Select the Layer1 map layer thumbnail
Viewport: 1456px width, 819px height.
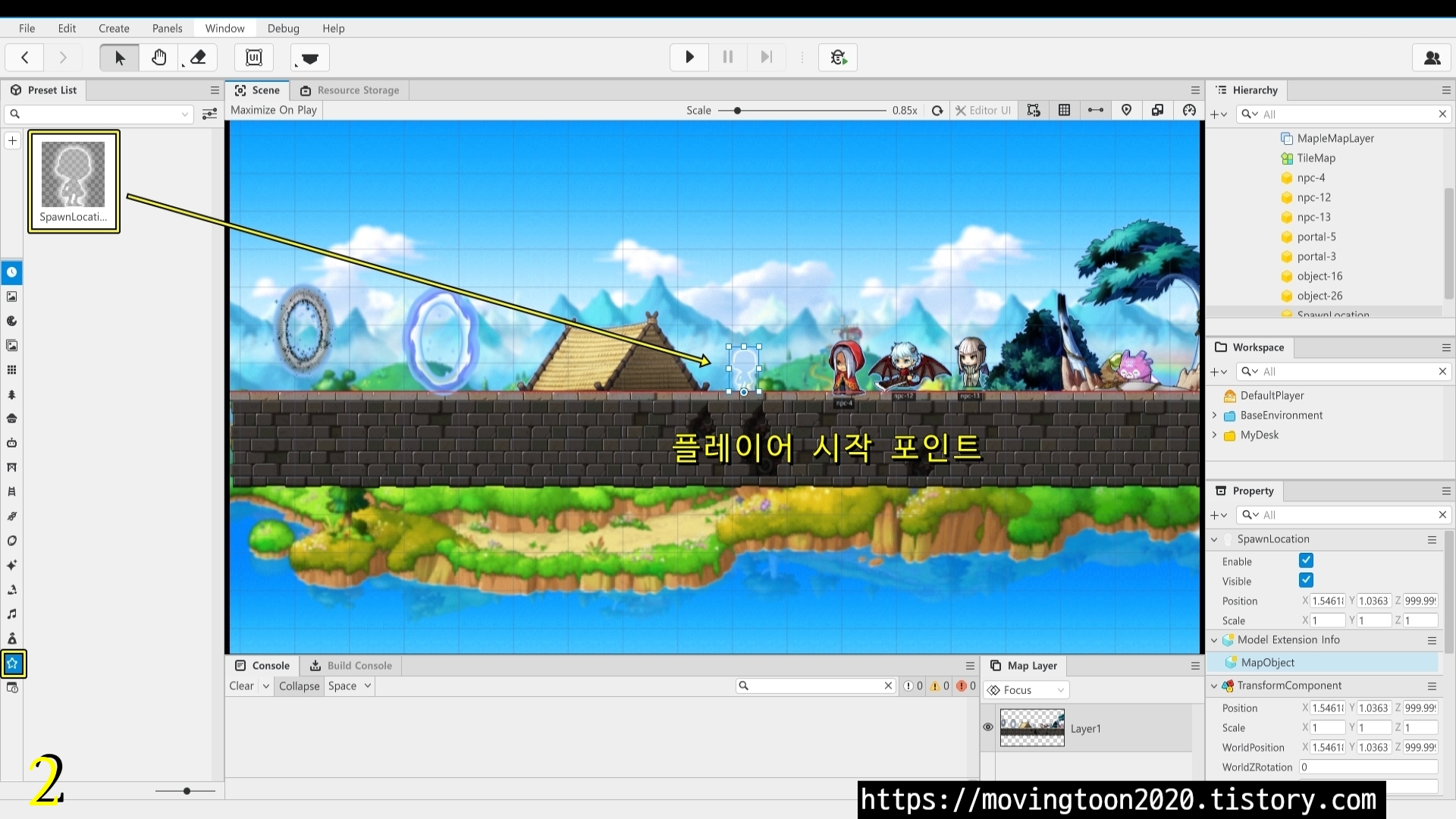click(1031, 728)
